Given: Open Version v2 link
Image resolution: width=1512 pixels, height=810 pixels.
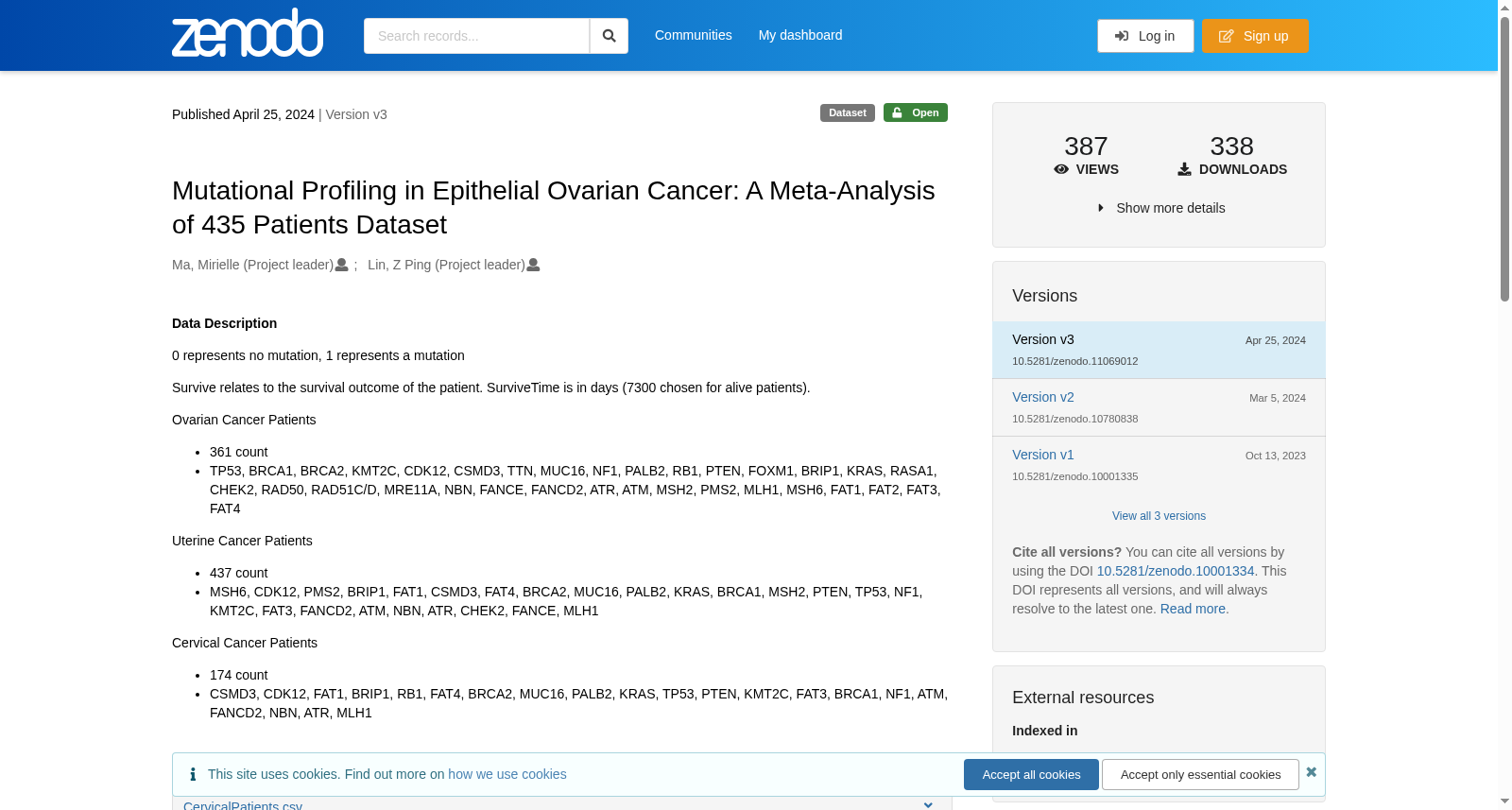Looking at the screenshot, I should [x=1043, y=397].
